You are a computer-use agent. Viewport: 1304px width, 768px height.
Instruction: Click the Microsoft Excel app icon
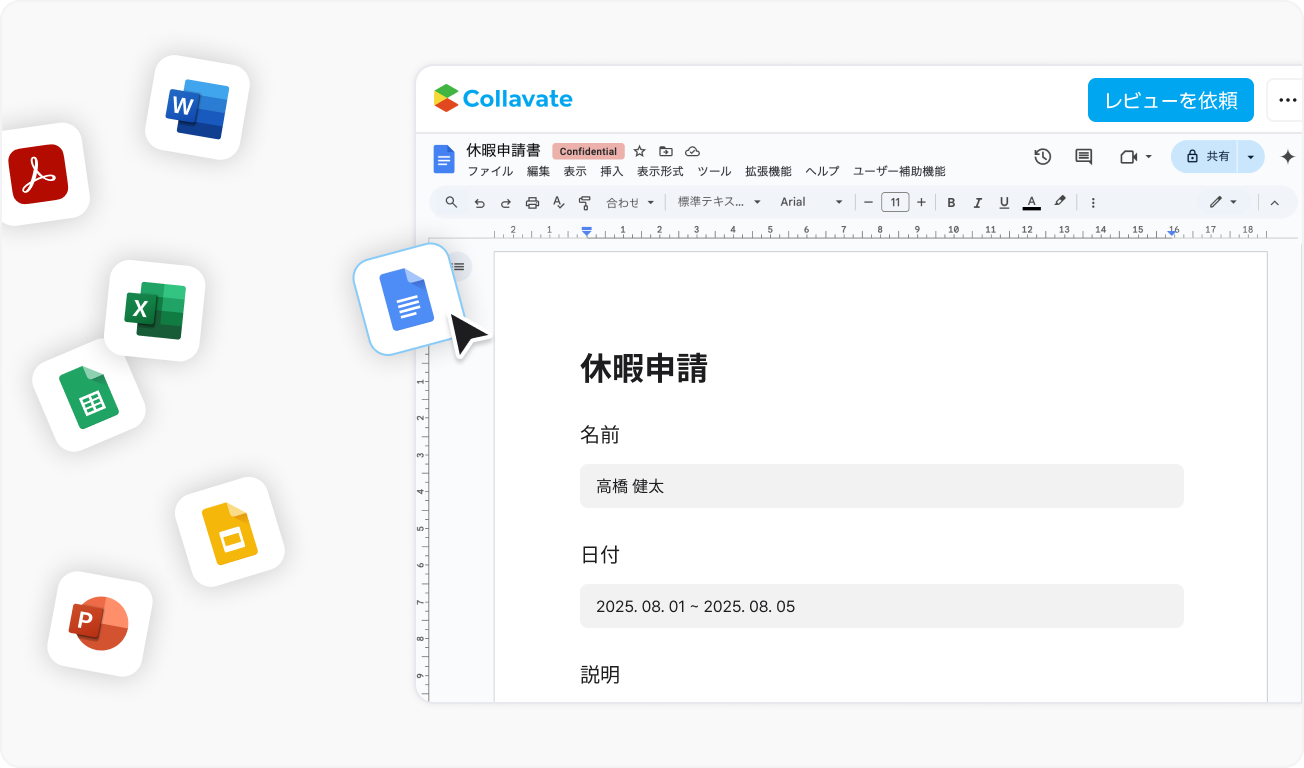click(x=155, y=310)
